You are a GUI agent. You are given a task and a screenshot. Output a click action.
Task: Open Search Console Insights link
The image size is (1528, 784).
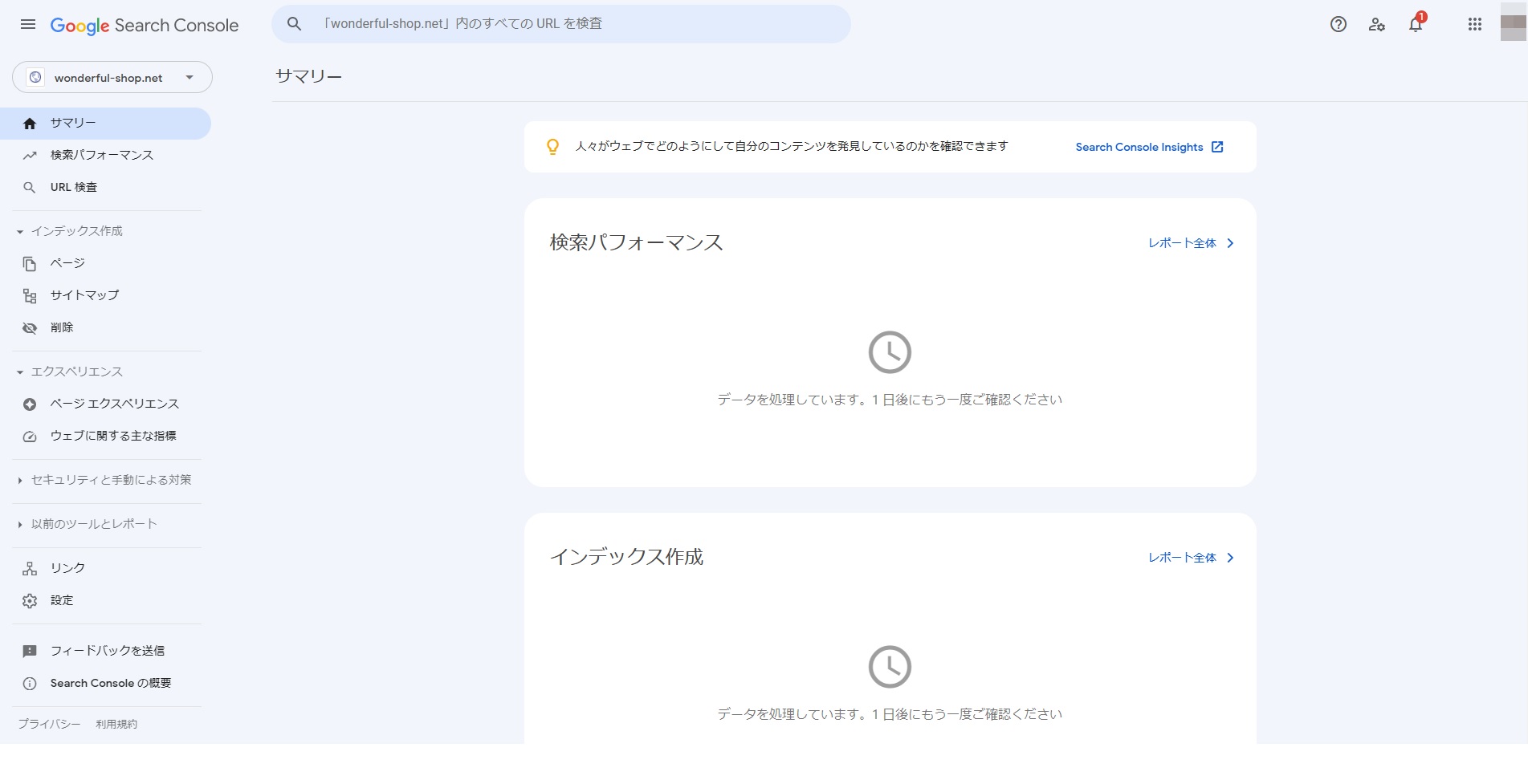coord(1148,147)
